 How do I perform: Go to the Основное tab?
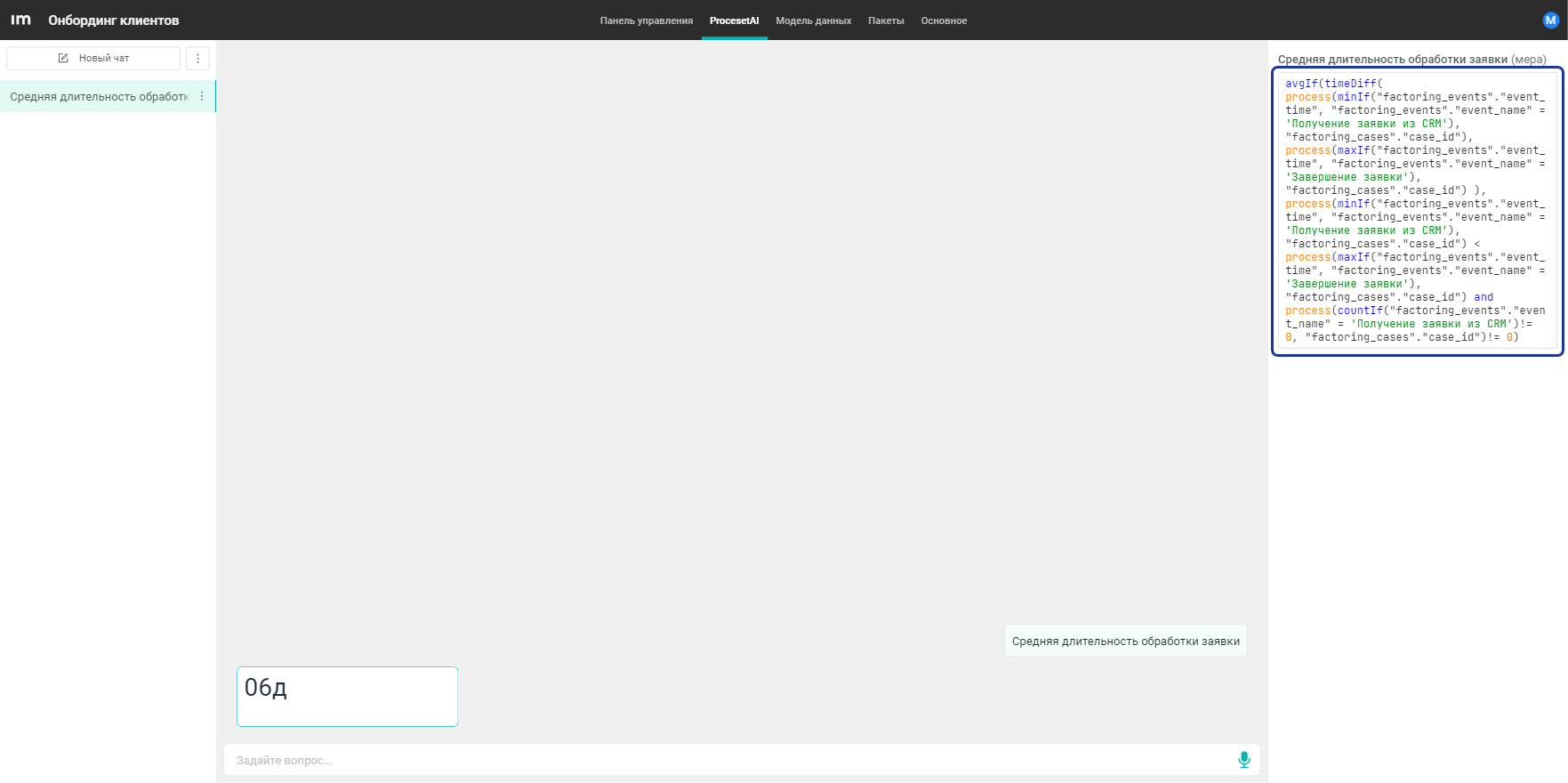tap(944, 20)
